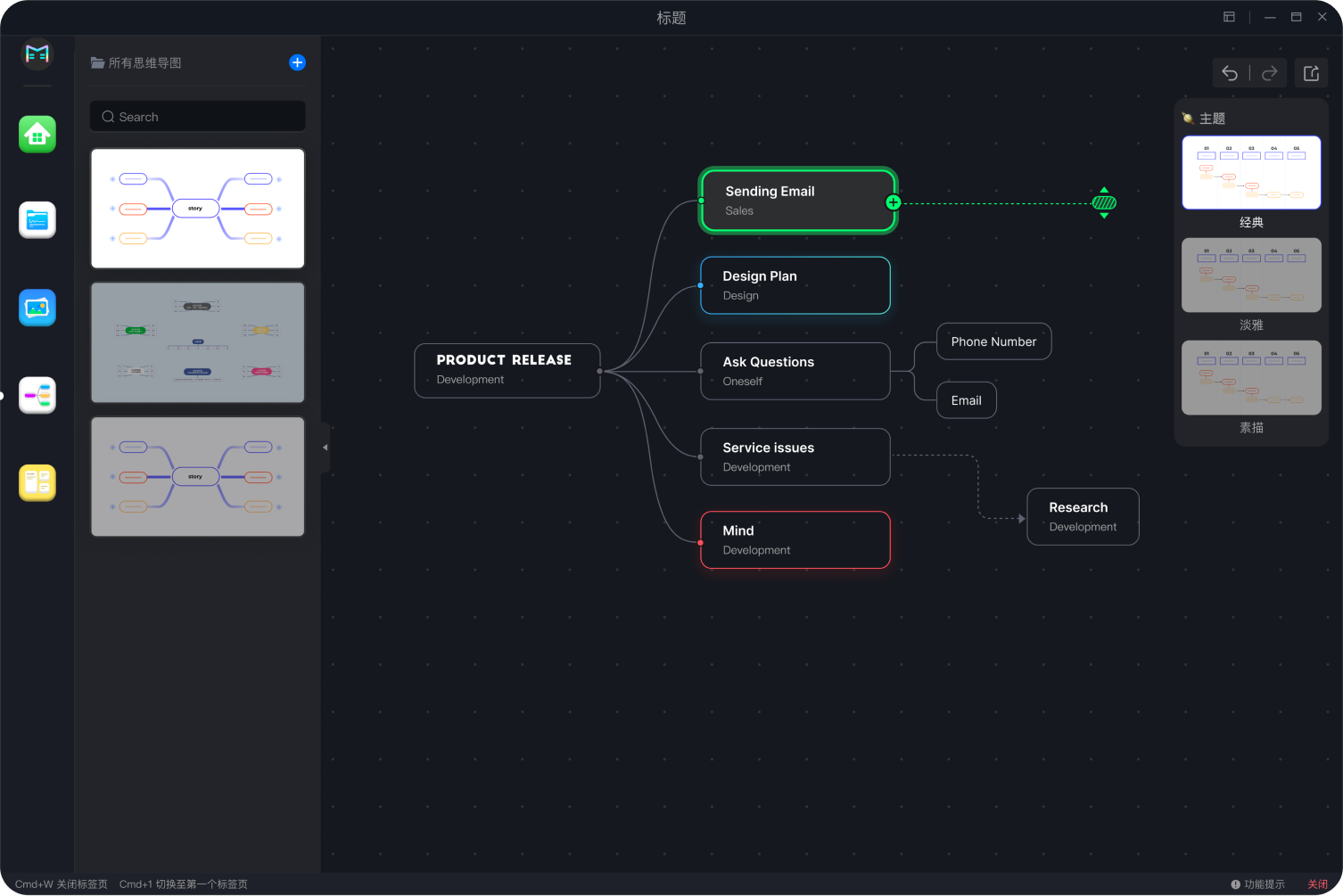Click the green striped connector handle

(1104, 203)
